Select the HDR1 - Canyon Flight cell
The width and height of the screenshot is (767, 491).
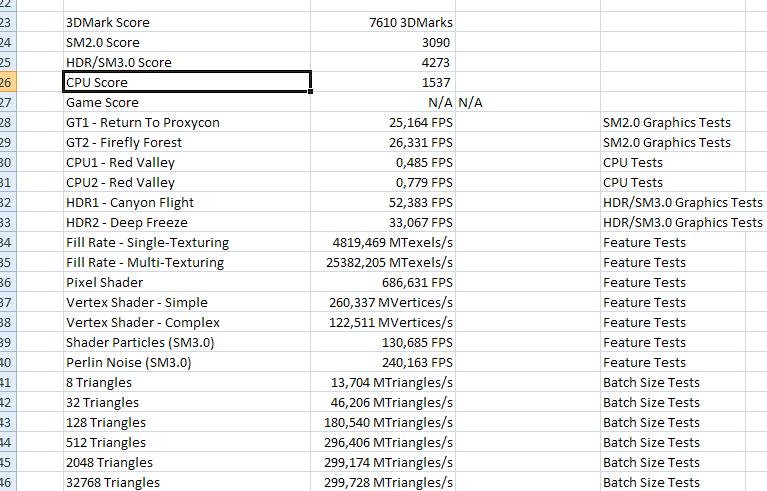pos(187,202)
